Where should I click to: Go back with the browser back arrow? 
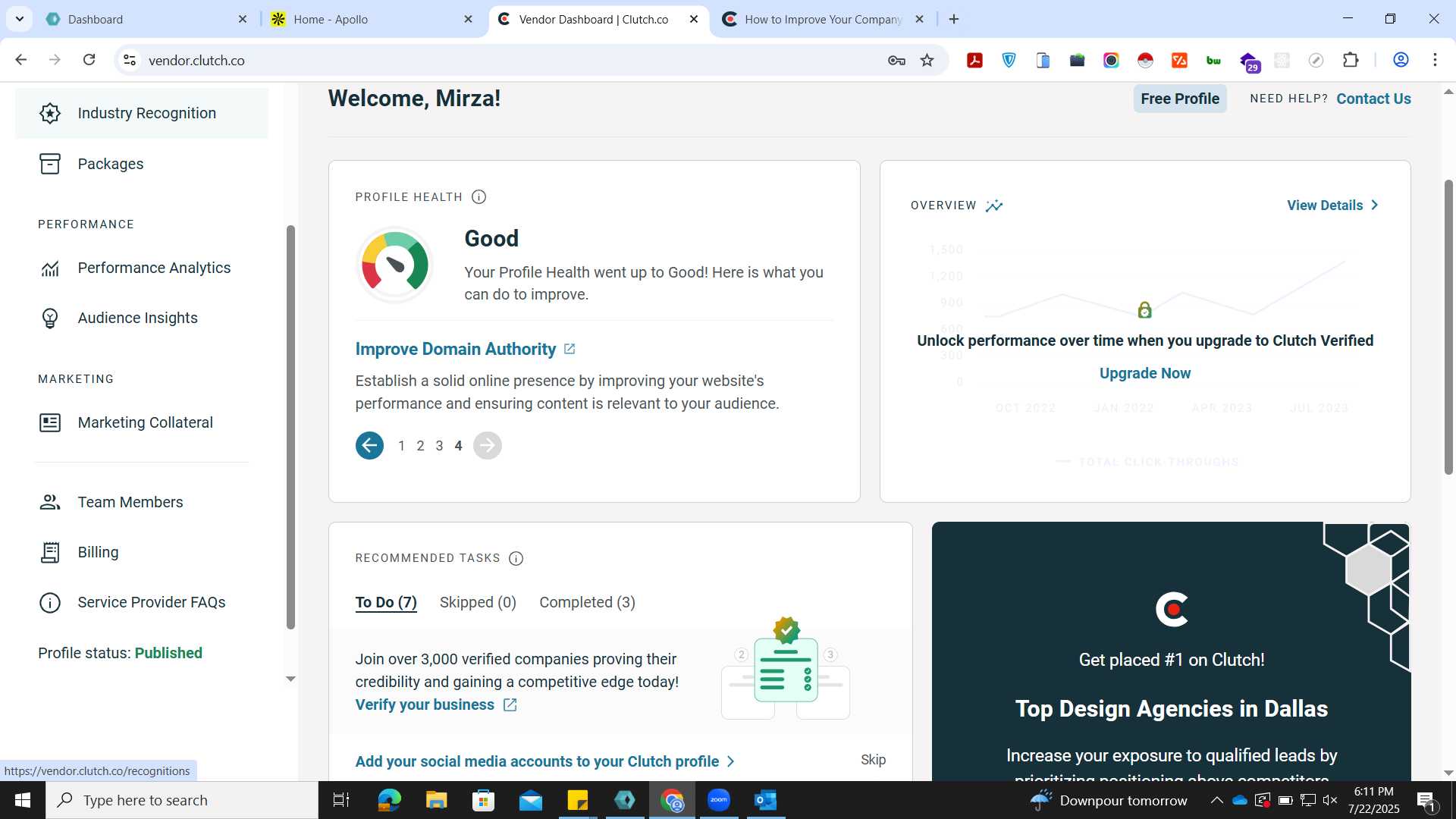(x=21, y=60)
